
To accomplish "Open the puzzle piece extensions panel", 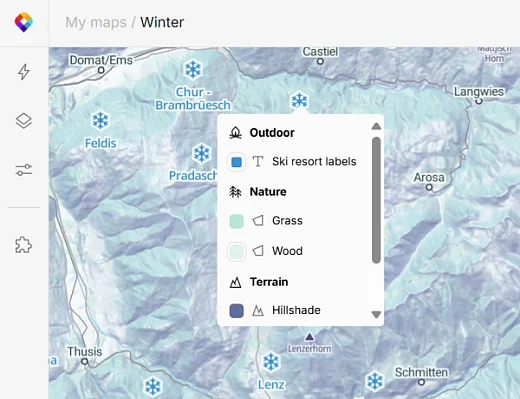I will [x=24, y=245].
